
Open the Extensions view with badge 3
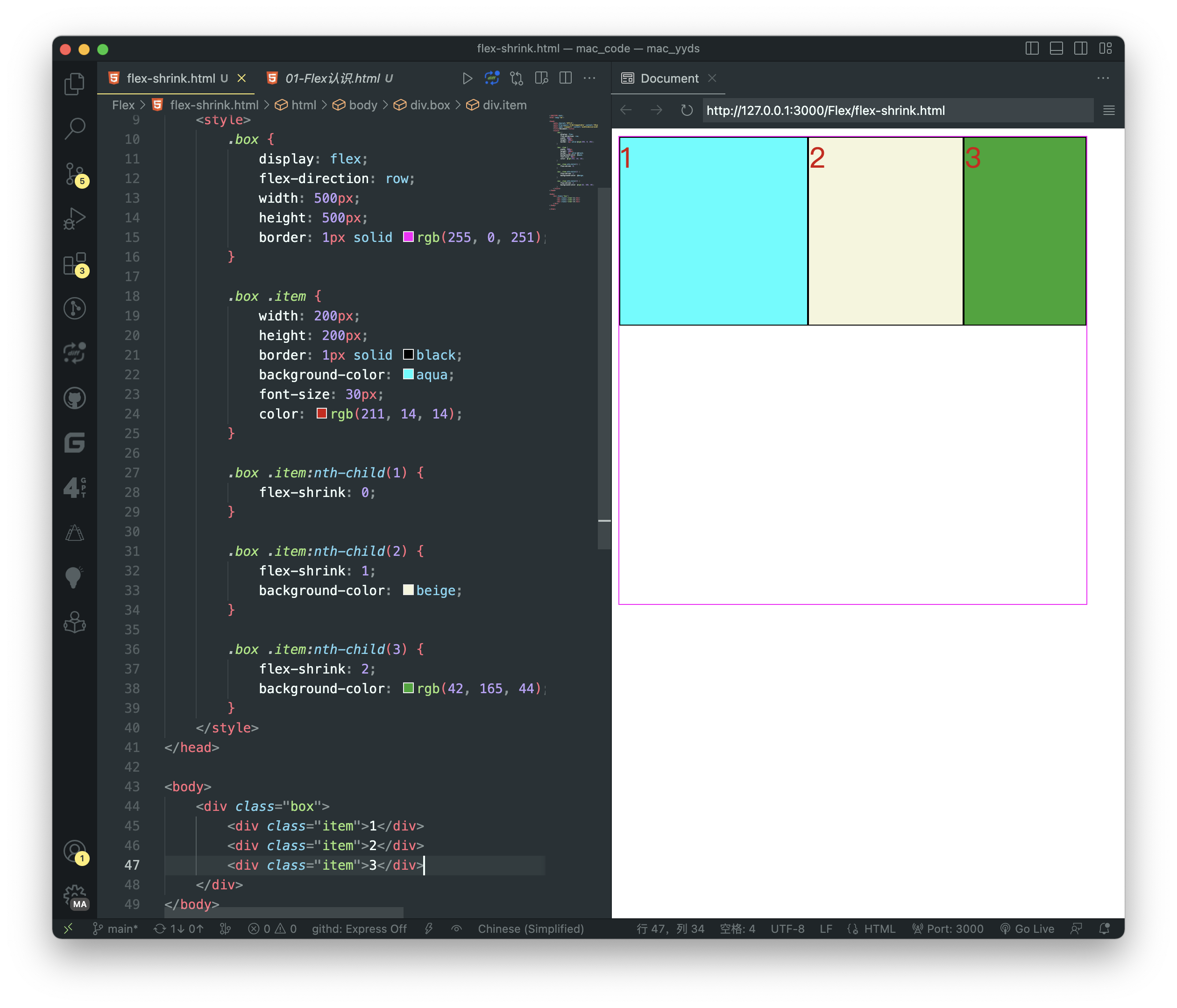(74, 263)
